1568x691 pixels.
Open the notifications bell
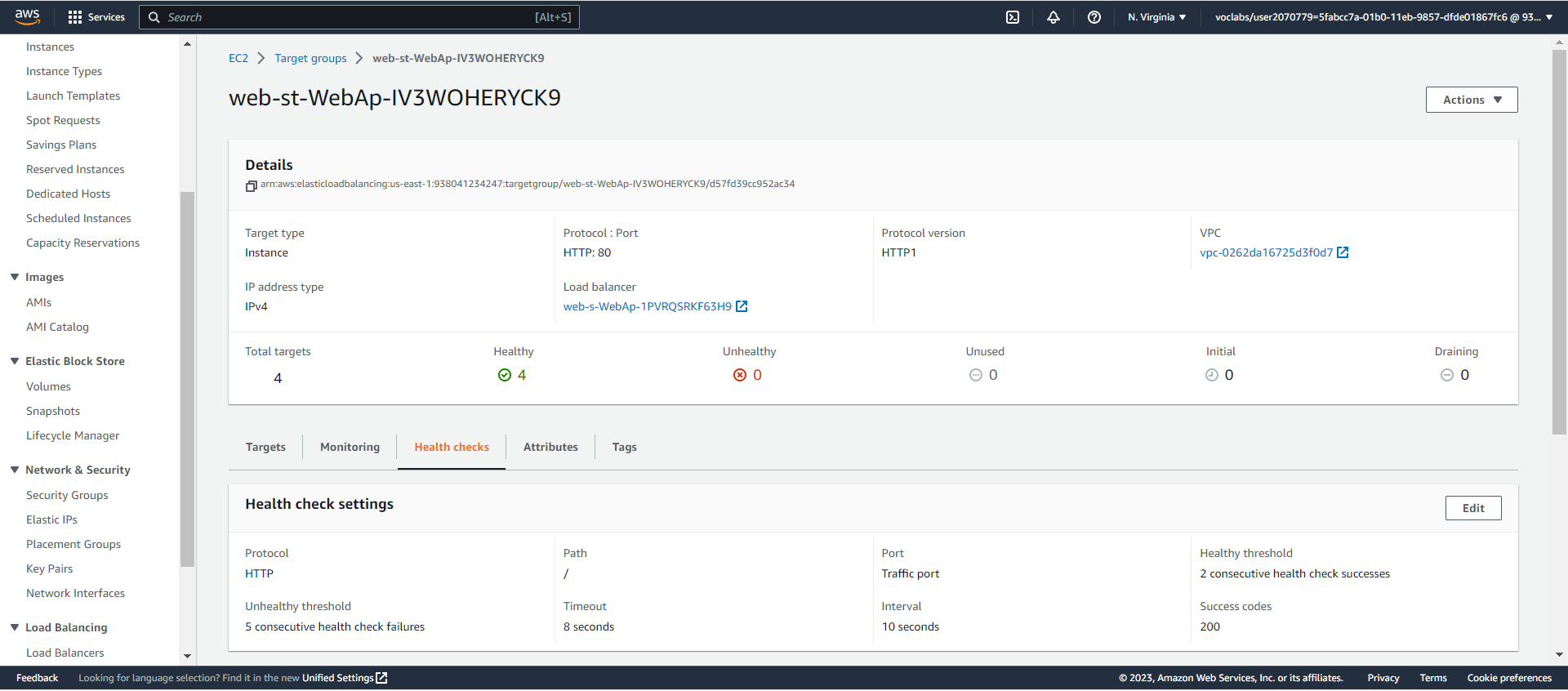tap(1053, 17)
